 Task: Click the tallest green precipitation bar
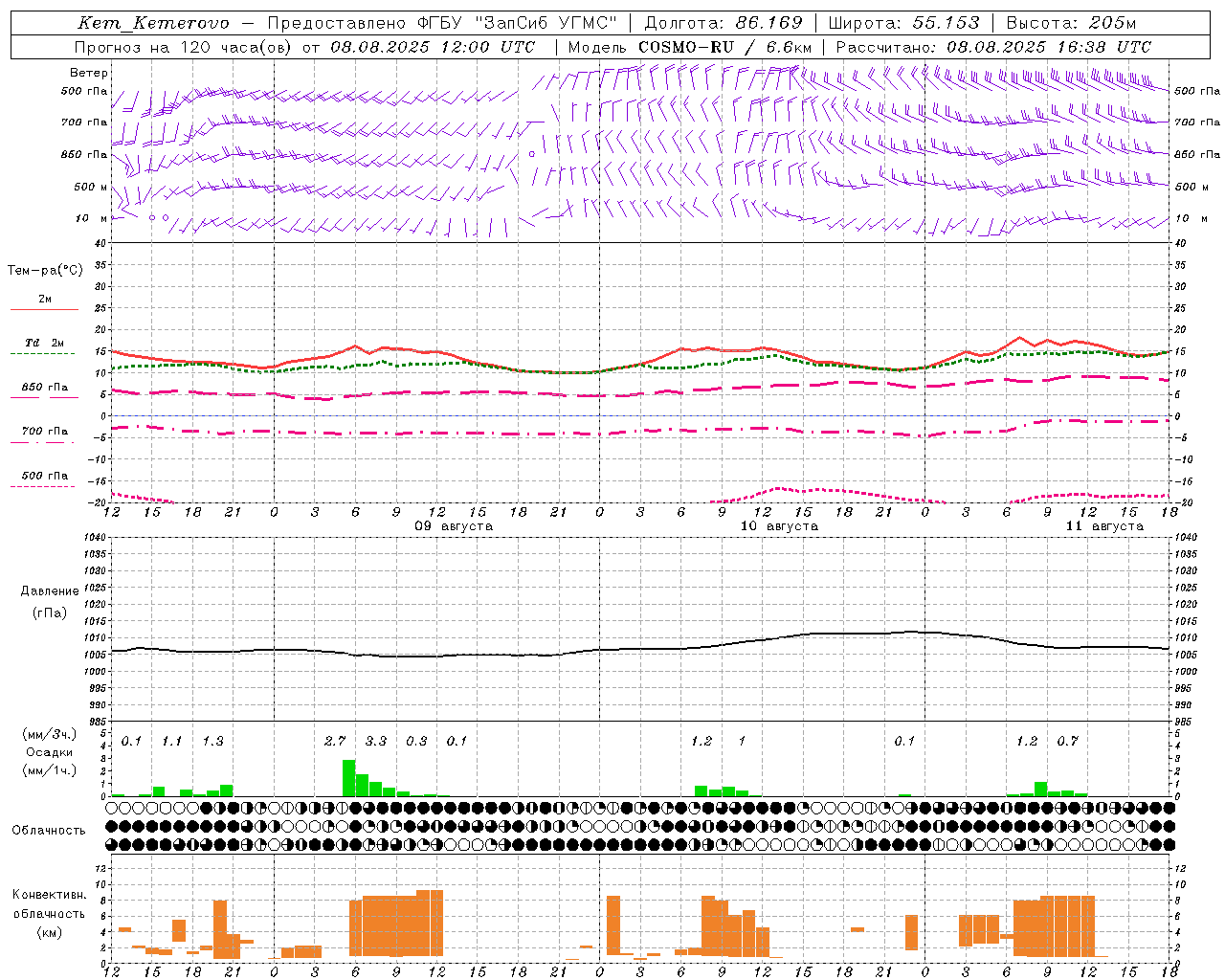(x=349, y=778)
